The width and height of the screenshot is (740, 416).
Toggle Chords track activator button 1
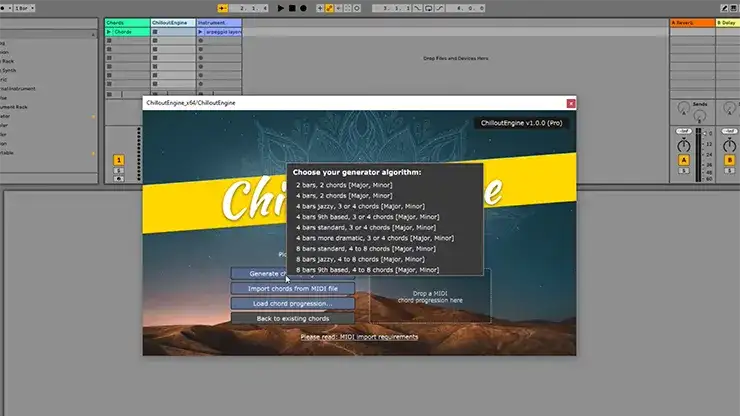[x=118, y=160]
